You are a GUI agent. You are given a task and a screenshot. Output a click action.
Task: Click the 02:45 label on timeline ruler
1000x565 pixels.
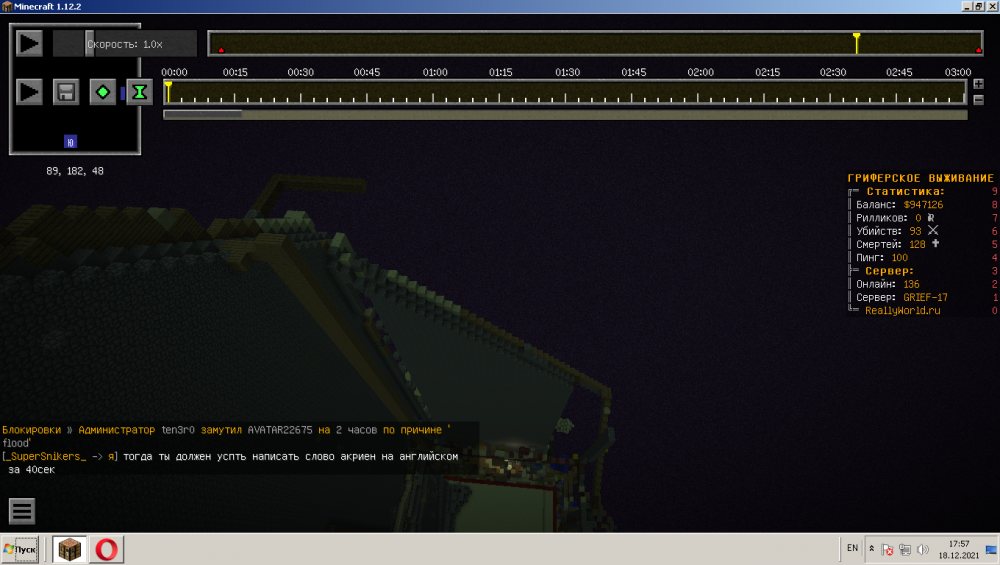click(899, 72)
